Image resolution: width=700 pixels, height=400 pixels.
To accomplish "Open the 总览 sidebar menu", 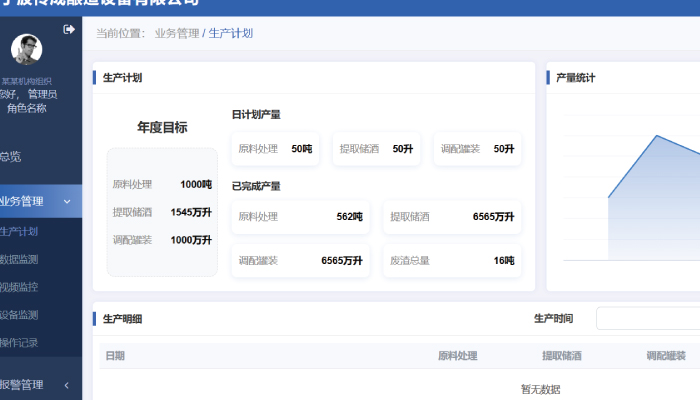I will tap(11, 157).
